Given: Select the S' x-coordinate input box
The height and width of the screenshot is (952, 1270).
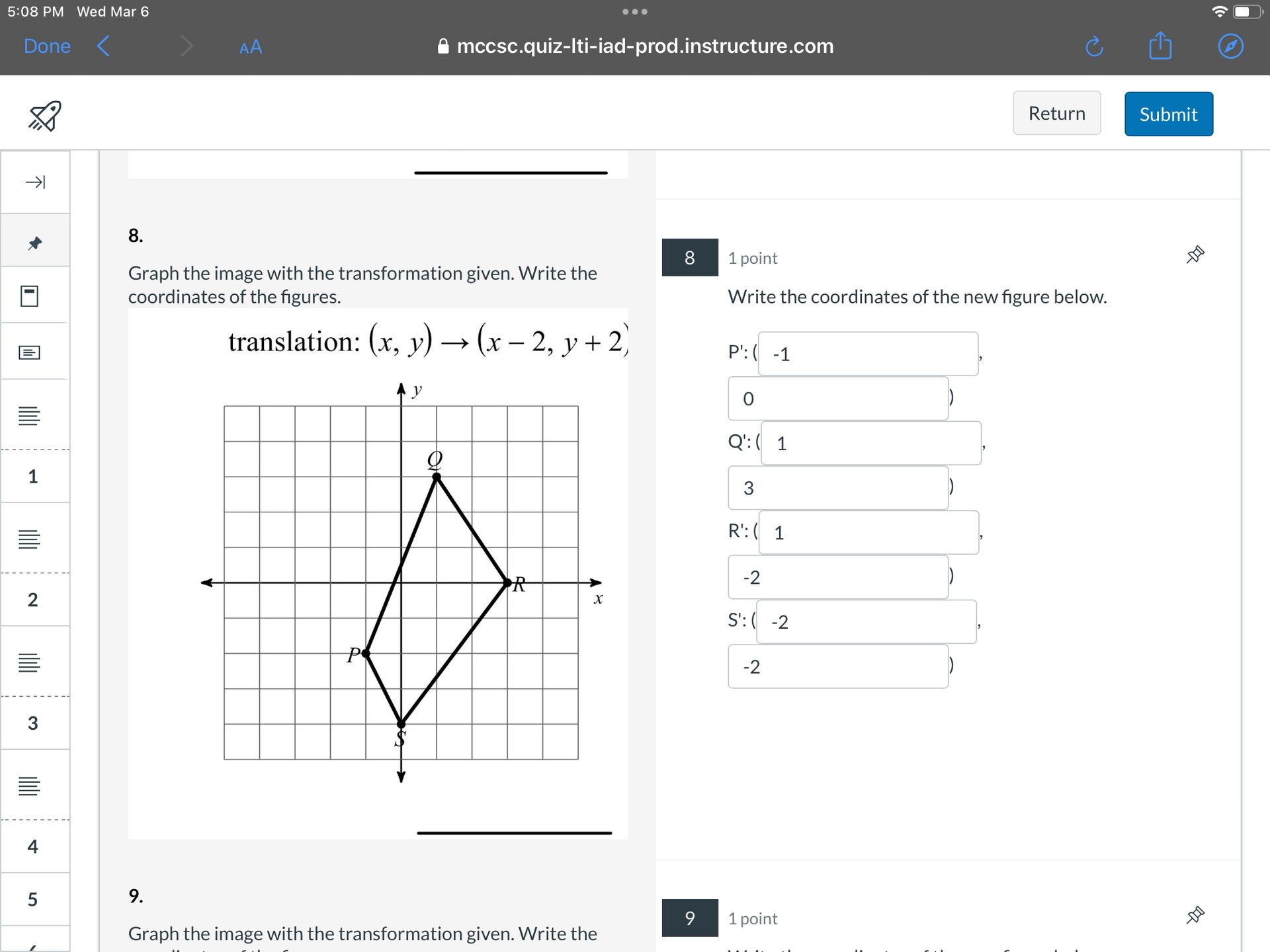Looking at the screenshot, I should point(867,622).
